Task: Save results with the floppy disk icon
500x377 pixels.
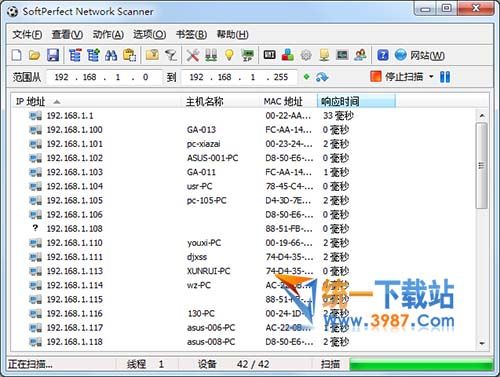Action: click(x=53, y=55)
